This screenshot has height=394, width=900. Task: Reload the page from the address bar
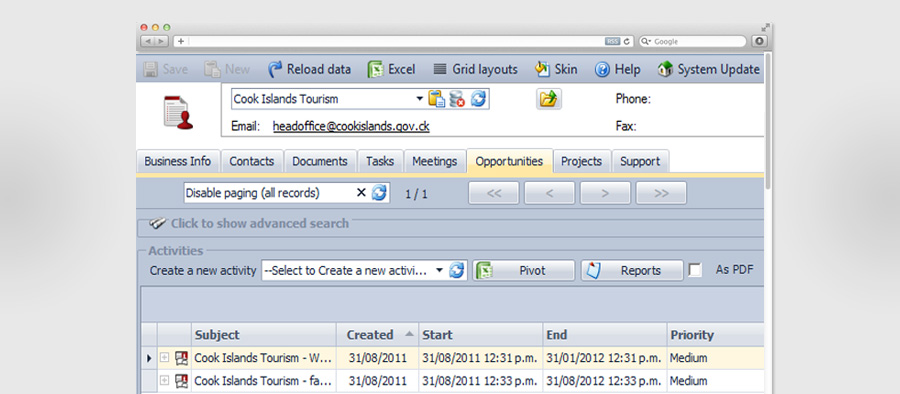(626, 41)
